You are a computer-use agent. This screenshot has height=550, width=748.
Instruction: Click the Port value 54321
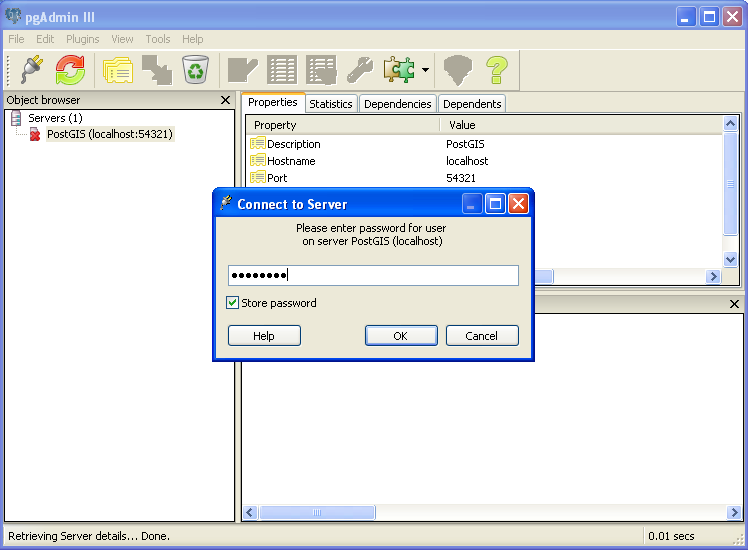click(x=461, y=178)
